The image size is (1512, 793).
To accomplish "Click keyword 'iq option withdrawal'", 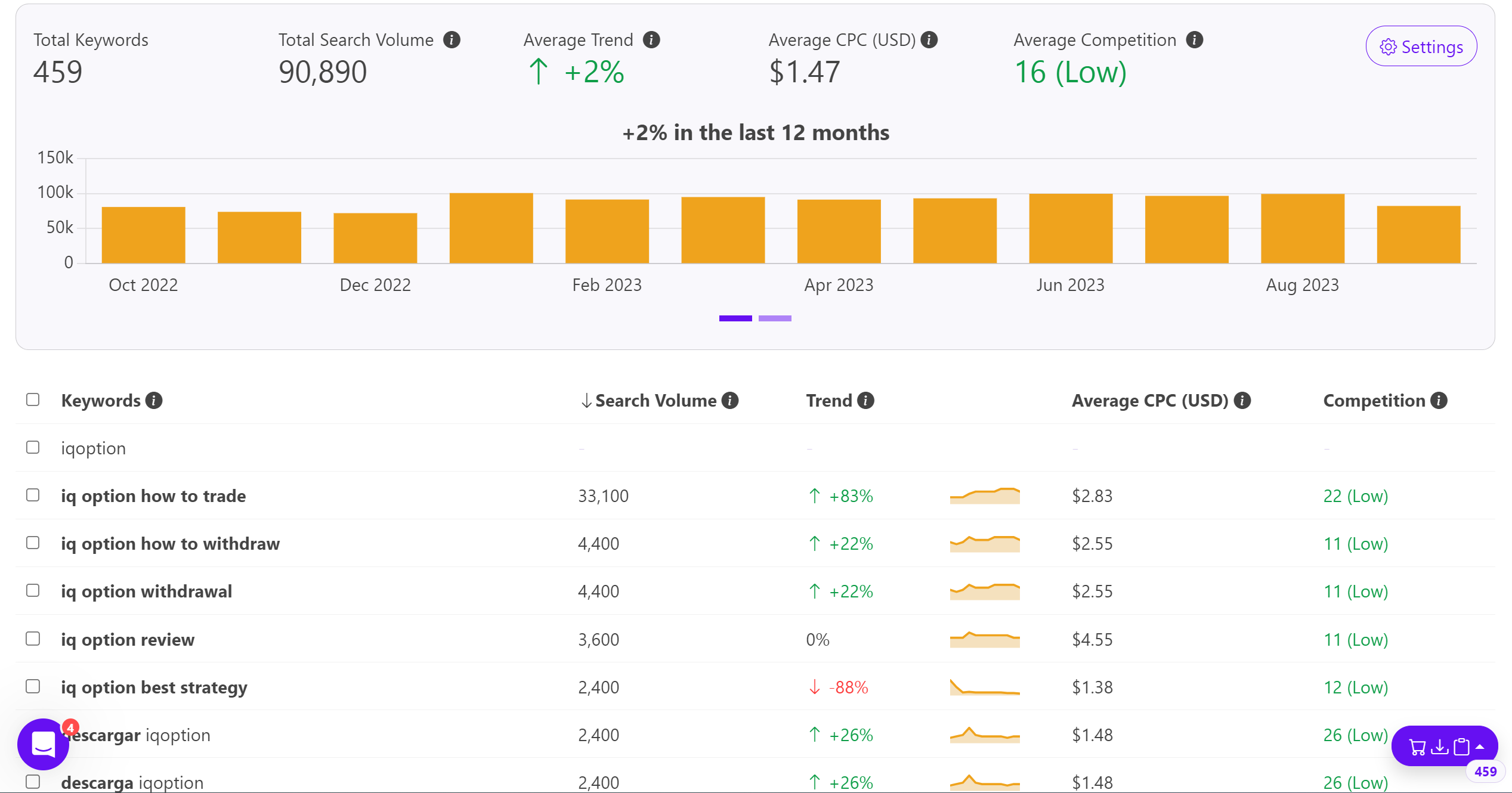I will (147, 591).
